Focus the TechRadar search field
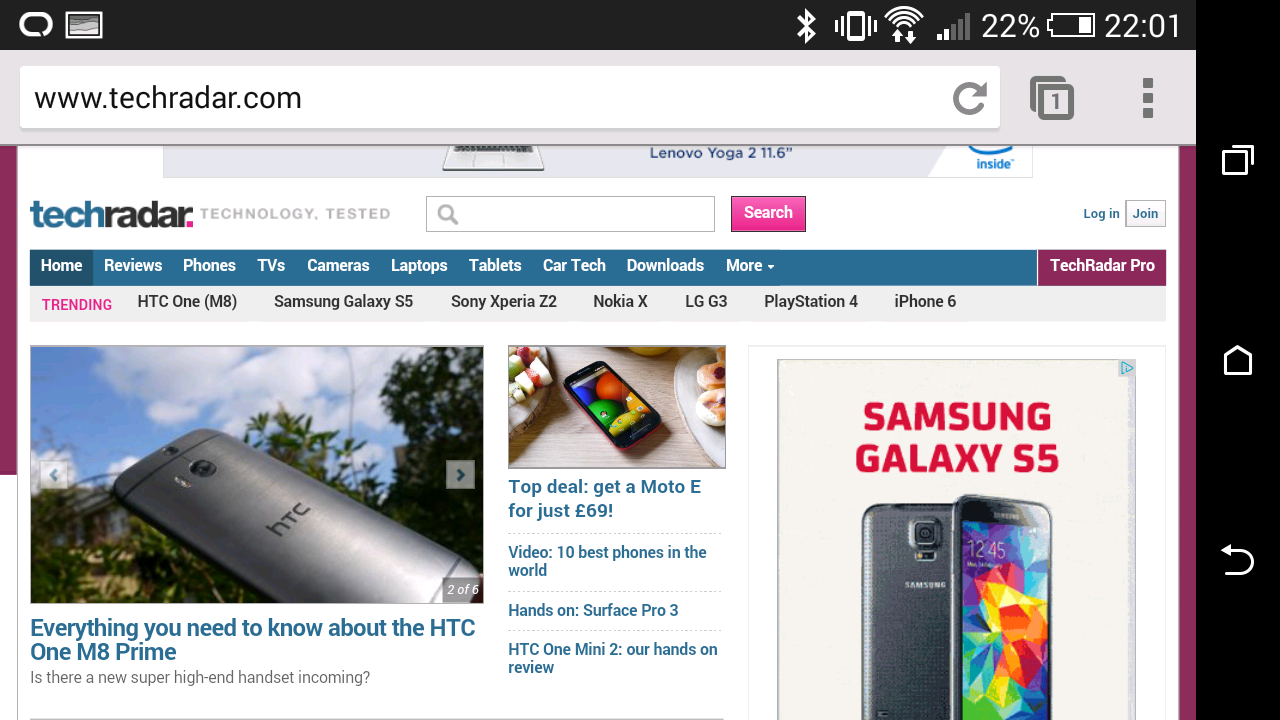This screenshot has height=720, width=1280. pyautogui.click(x=570, y=214)
